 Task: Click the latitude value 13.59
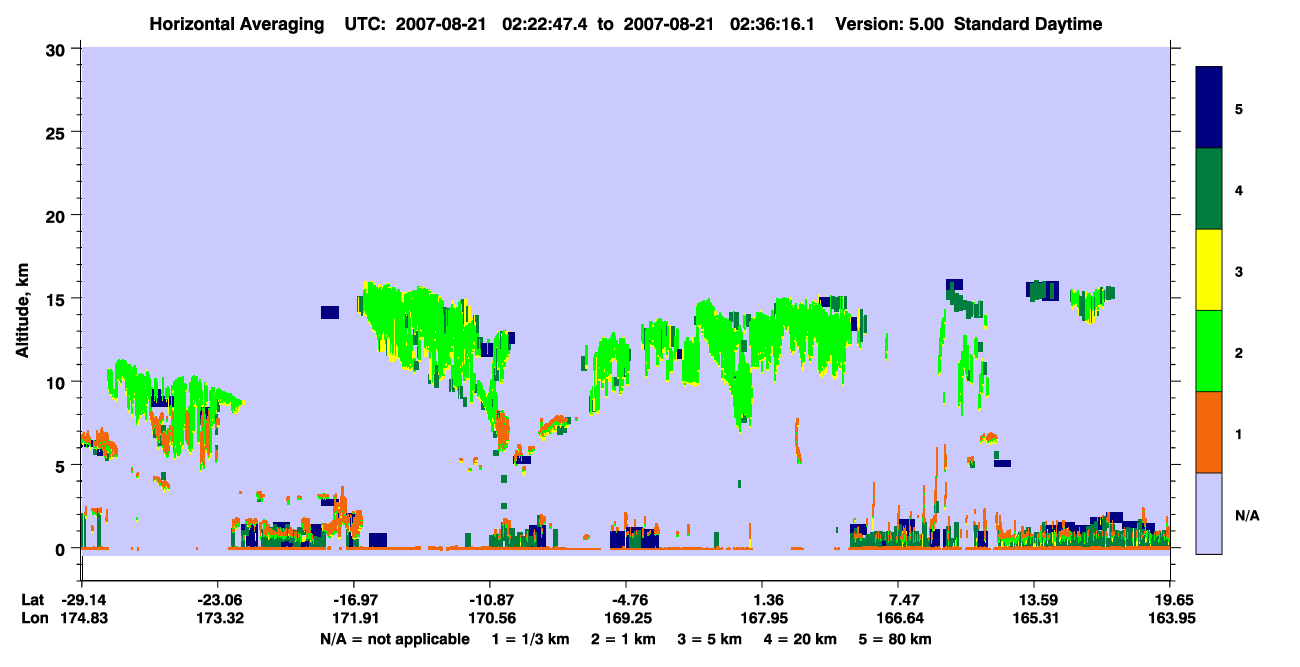tap(1034, 600)
